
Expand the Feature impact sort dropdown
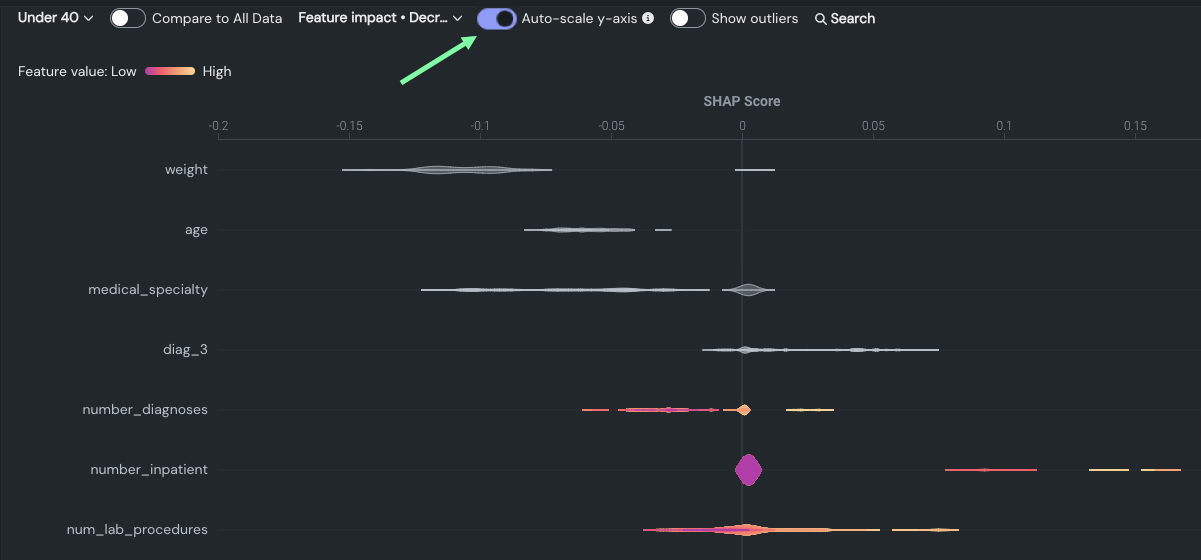pyautogui.click(x=380, y=18)
